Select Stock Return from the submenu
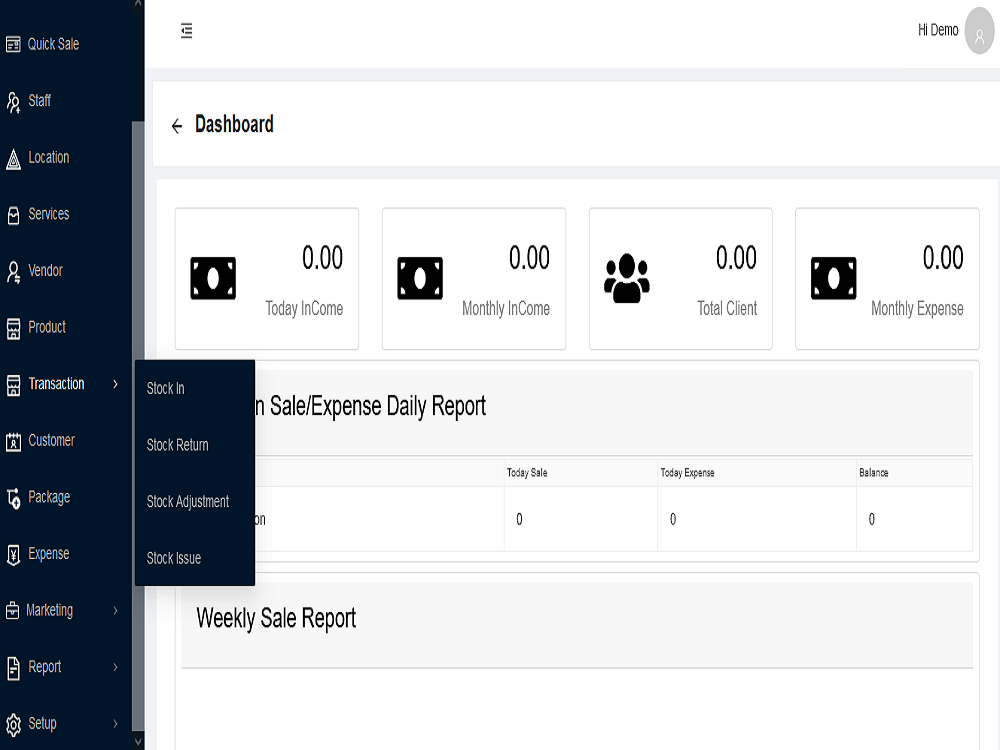Screen dimensions: 1000x750 pyautogui.click(x=178, y=445)
